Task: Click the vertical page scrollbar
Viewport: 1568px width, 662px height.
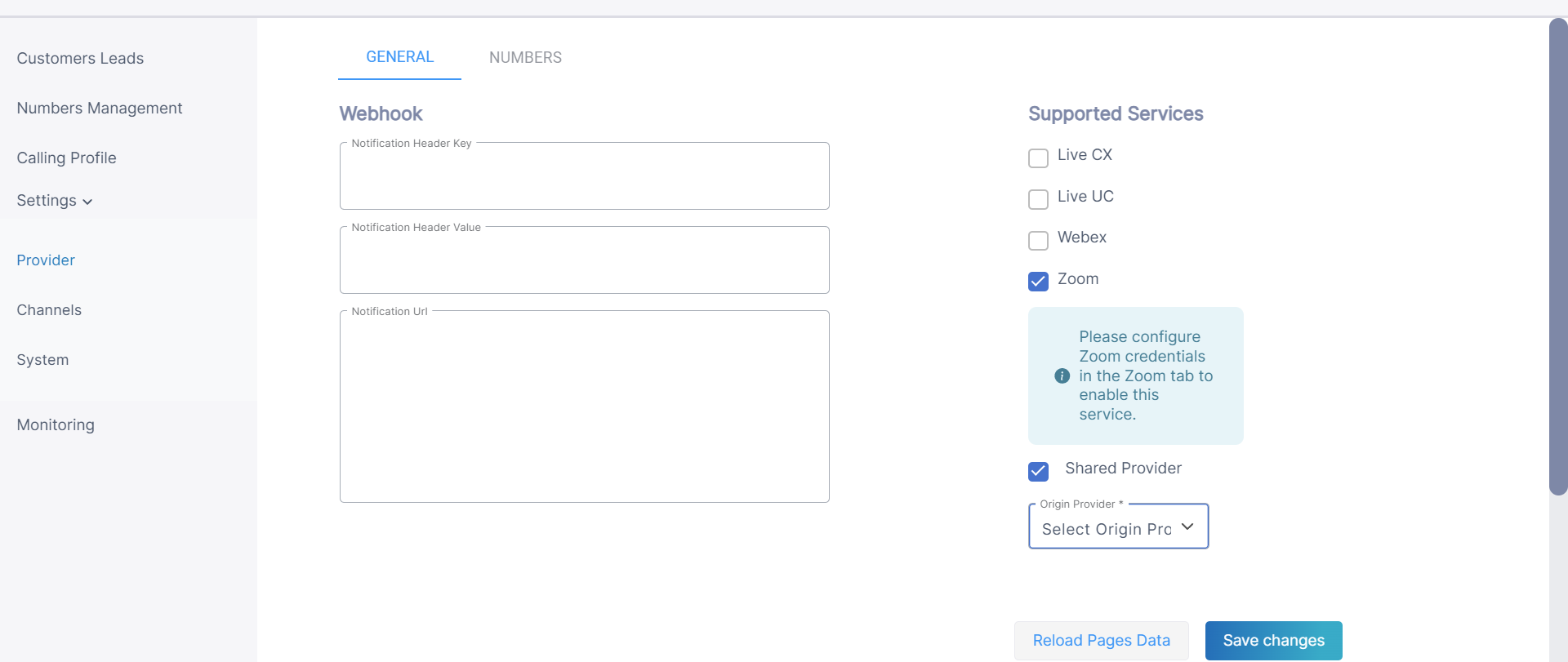Action: [1558, 256]
